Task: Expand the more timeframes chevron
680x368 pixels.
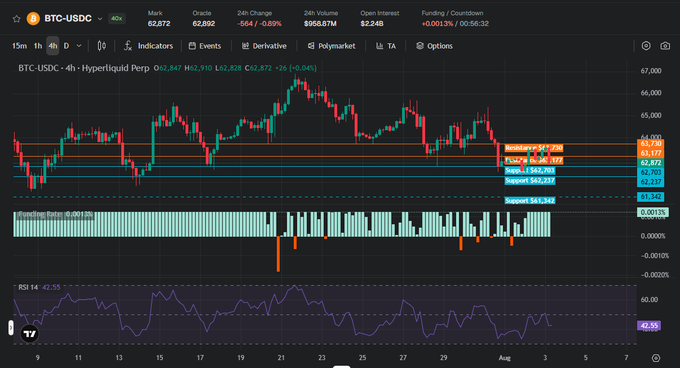Action: click(x=79, y=46)
